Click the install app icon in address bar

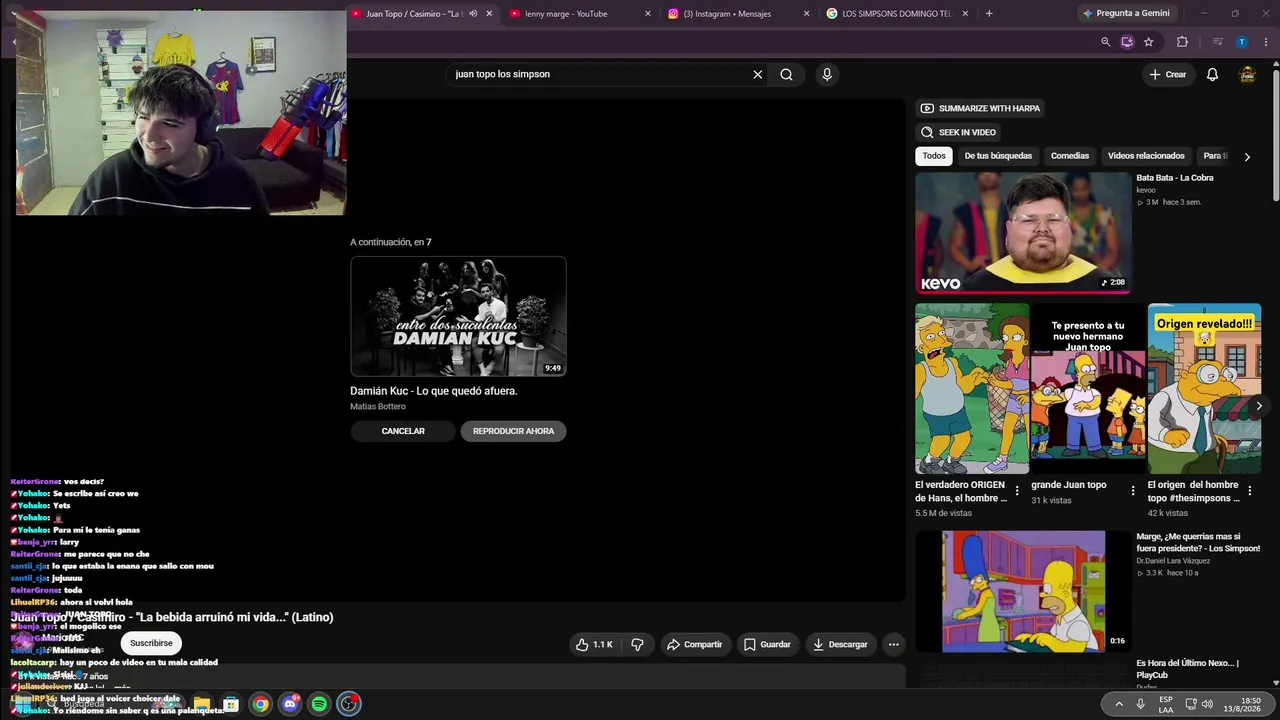(1127, 42)
